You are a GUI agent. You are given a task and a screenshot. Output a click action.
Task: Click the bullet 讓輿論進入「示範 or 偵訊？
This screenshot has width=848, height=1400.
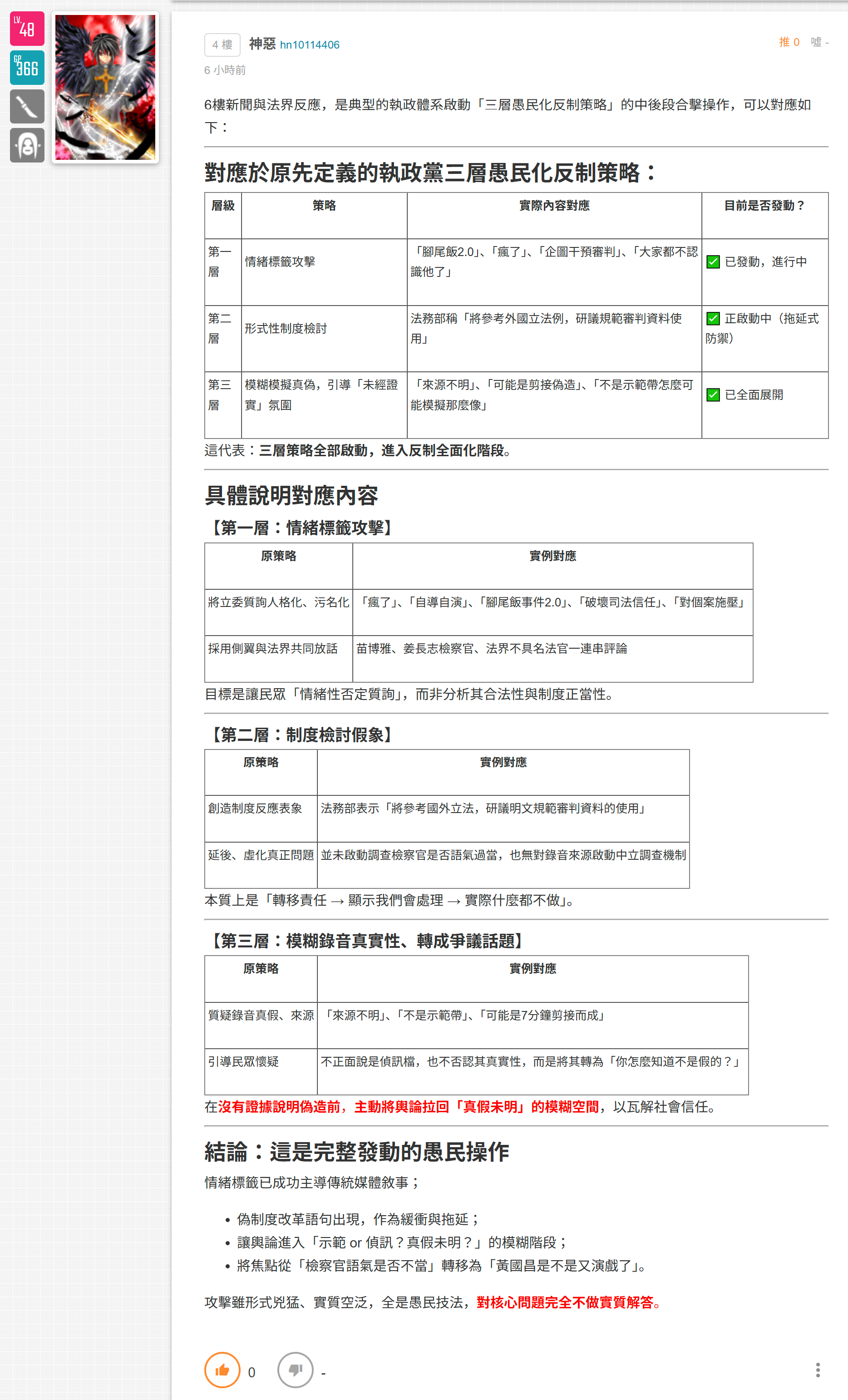tap(402, 1242)
